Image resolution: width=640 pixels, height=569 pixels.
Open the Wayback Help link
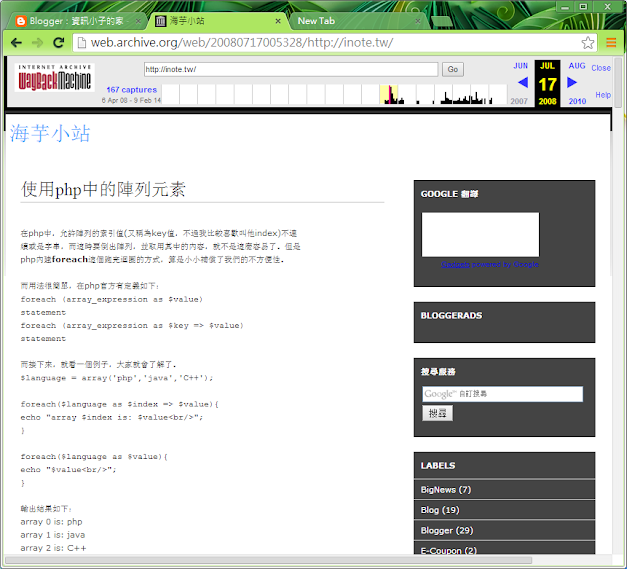pyautogui.click(x=603, y=95)
